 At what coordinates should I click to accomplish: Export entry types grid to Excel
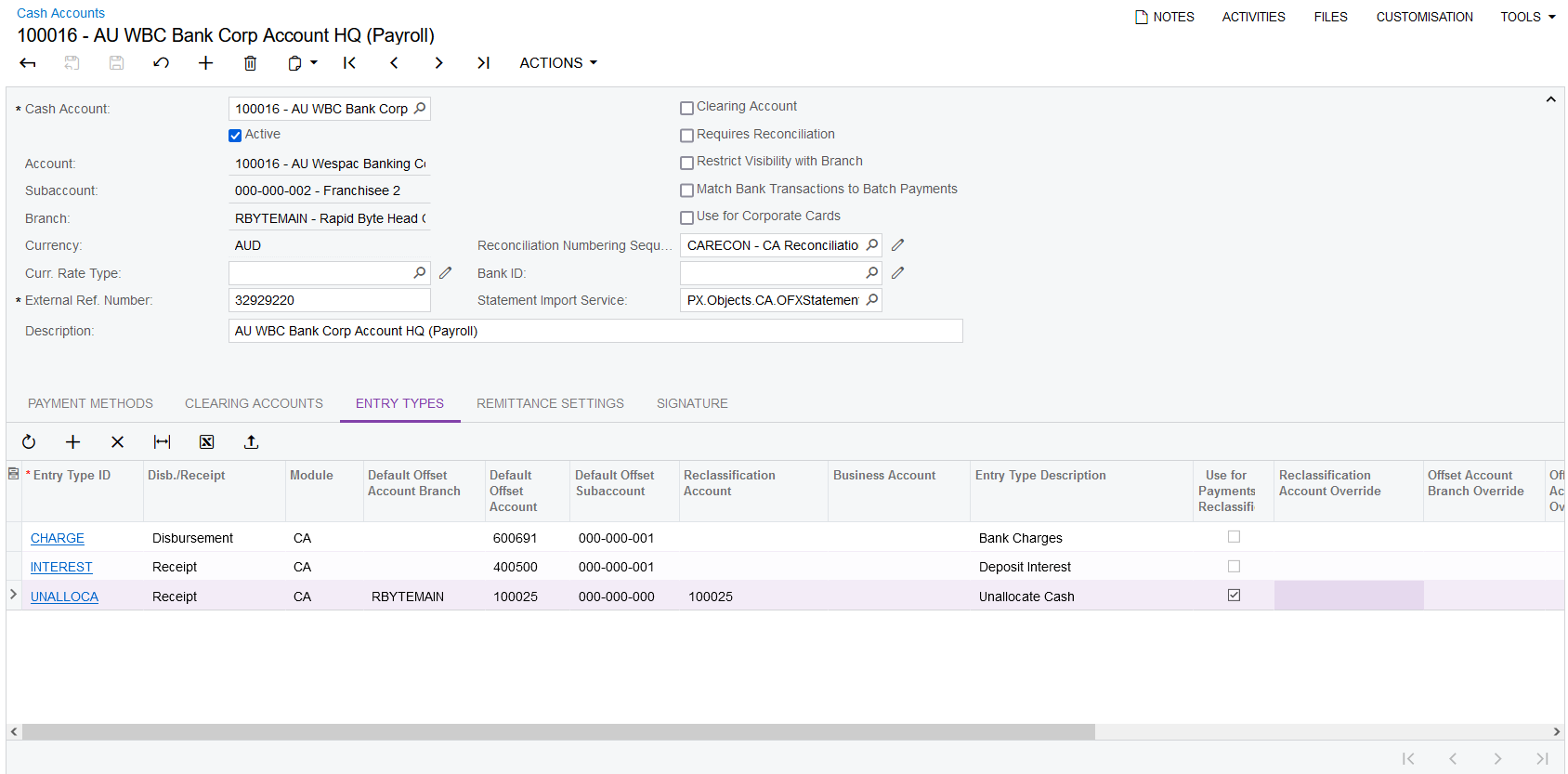[206, 442]
